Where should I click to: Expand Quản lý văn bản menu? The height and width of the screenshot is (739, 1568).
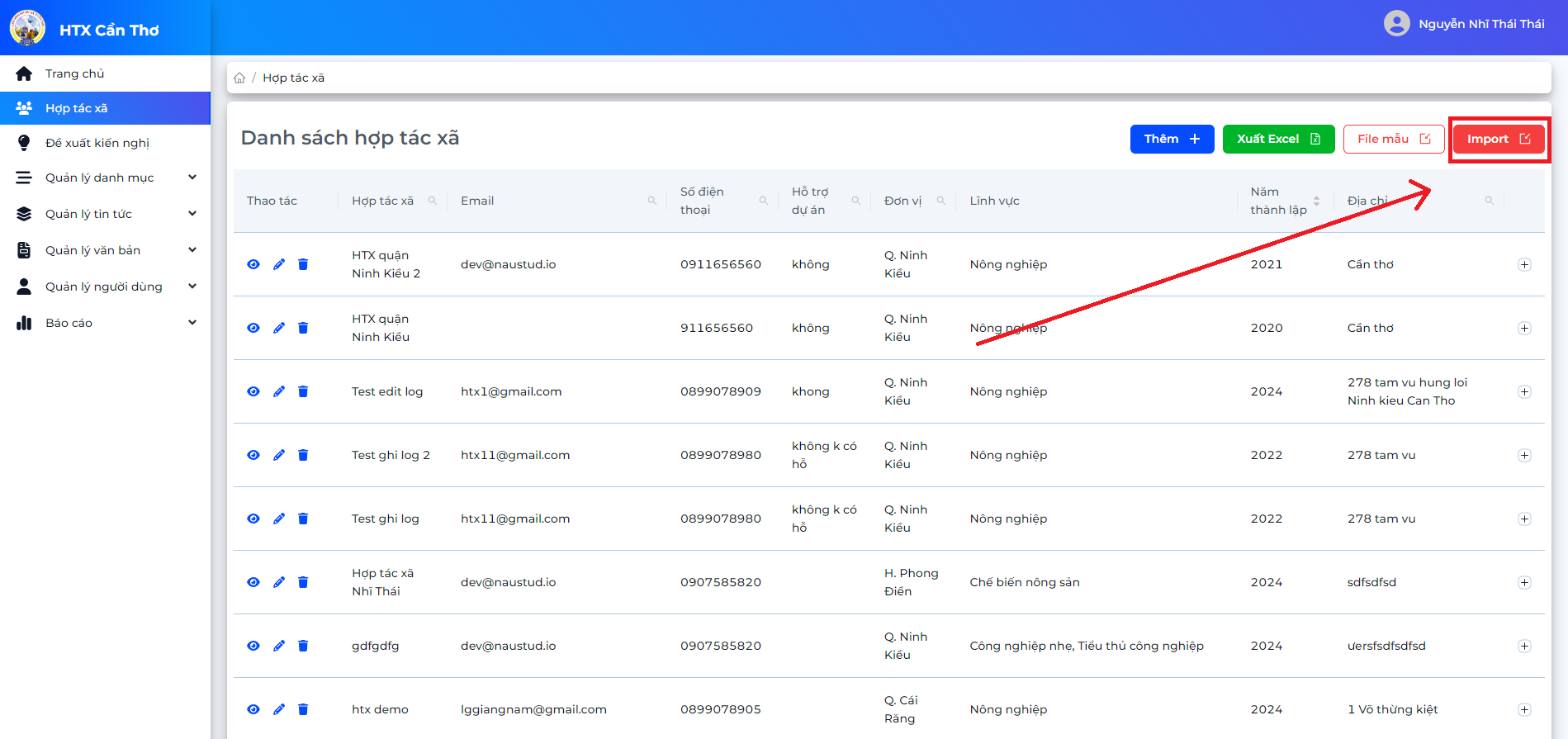tap(106, 250)
